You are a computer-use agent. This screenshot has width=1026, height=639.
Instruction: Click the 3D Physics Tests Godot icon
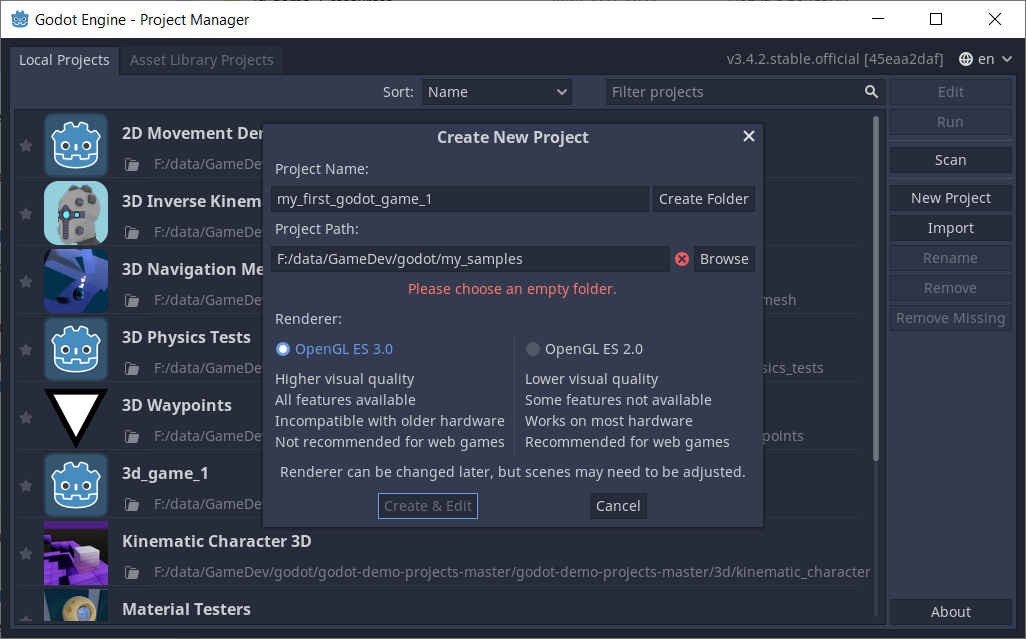coord(76,349)
